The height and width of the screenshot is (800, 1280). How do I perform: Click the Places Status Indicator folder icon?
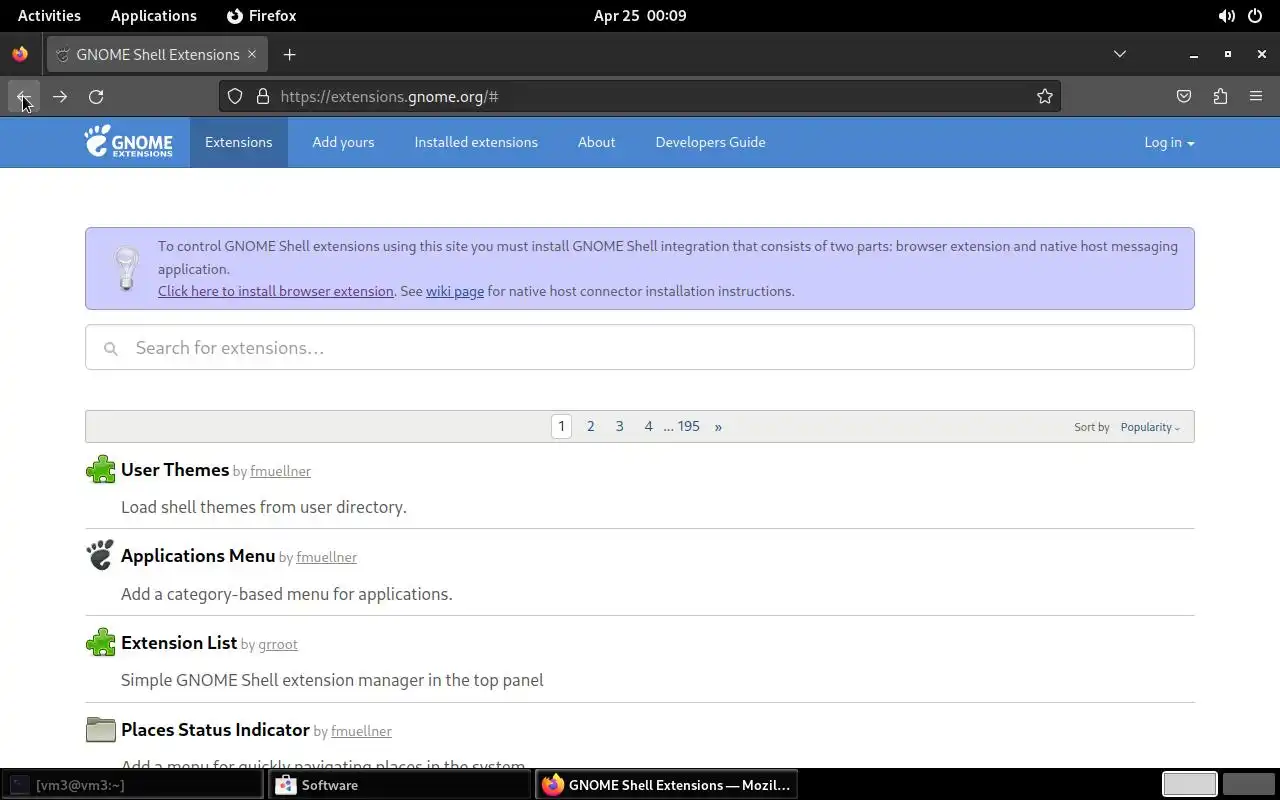pos(101,730)
